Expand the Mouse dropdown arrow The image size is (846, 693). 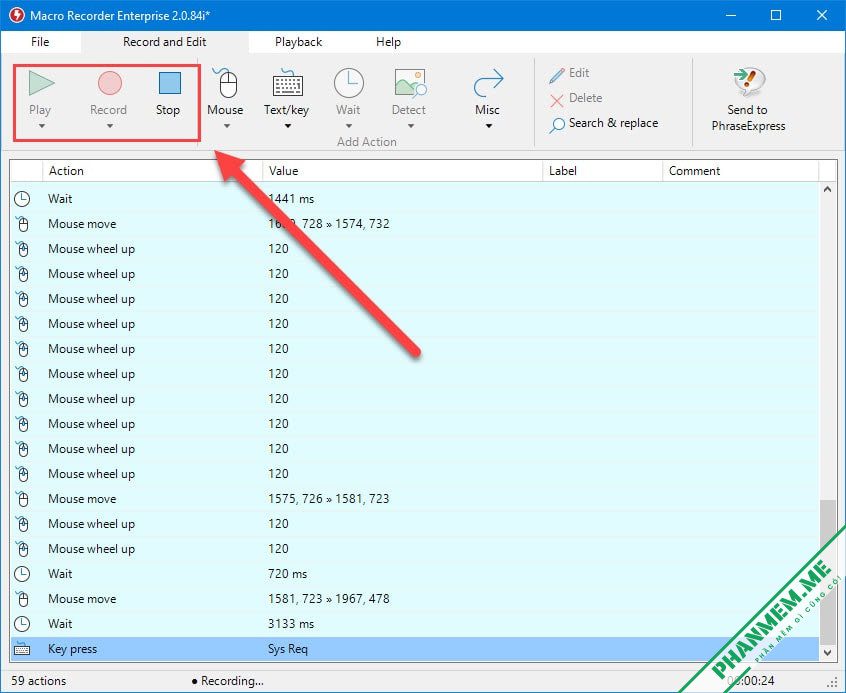pos(227,126)
